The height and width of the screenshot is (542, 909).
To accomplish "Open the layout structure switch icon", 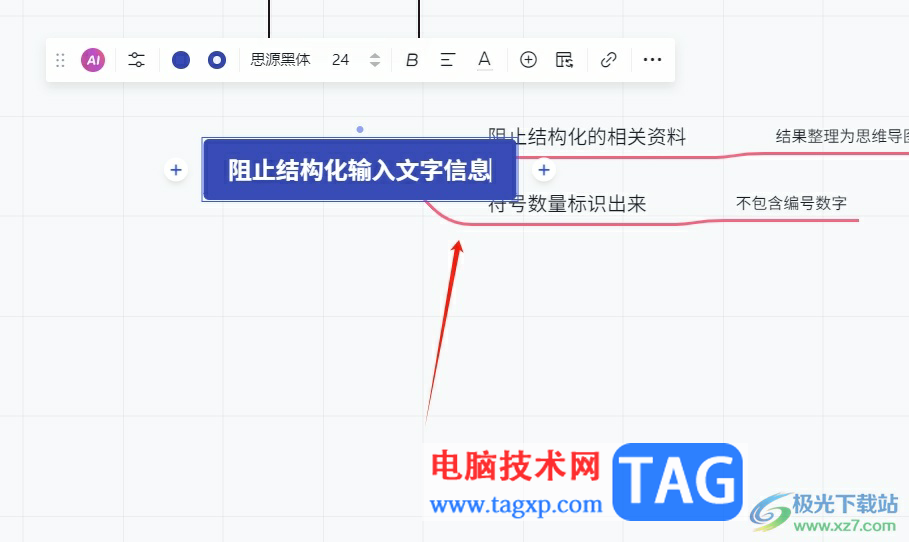I will click(x=564, y=60).
